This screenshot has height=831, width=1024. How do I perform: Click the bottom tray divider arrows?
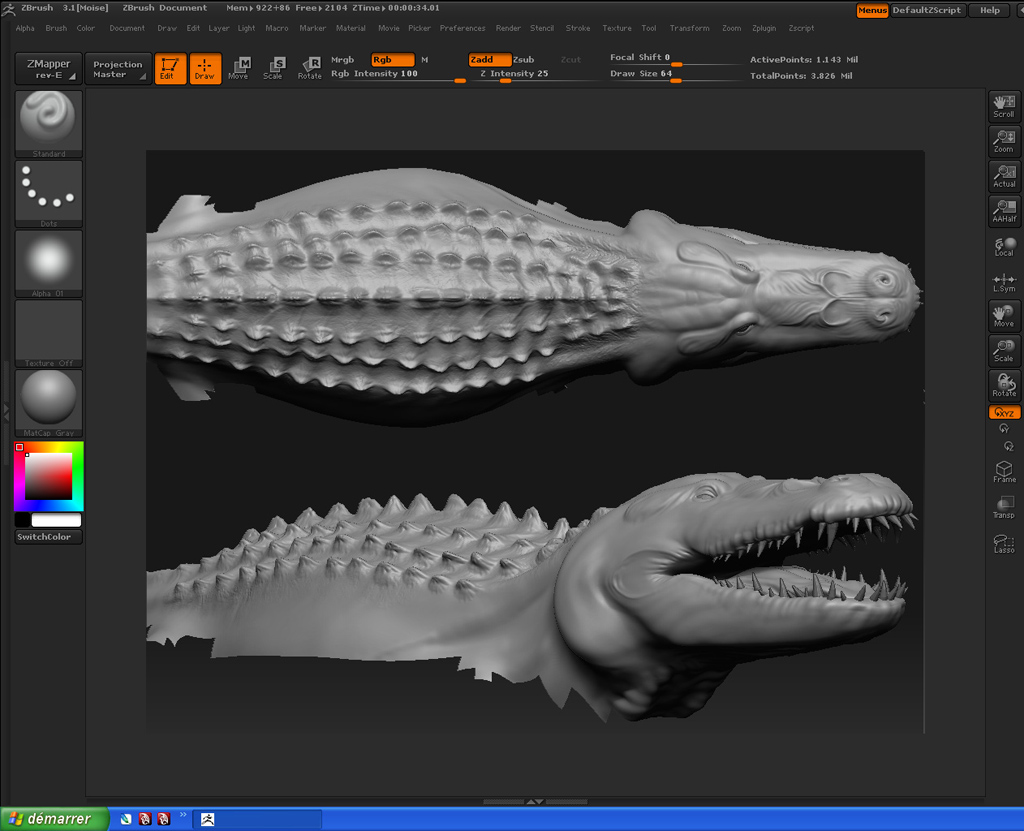pos(535,802)
